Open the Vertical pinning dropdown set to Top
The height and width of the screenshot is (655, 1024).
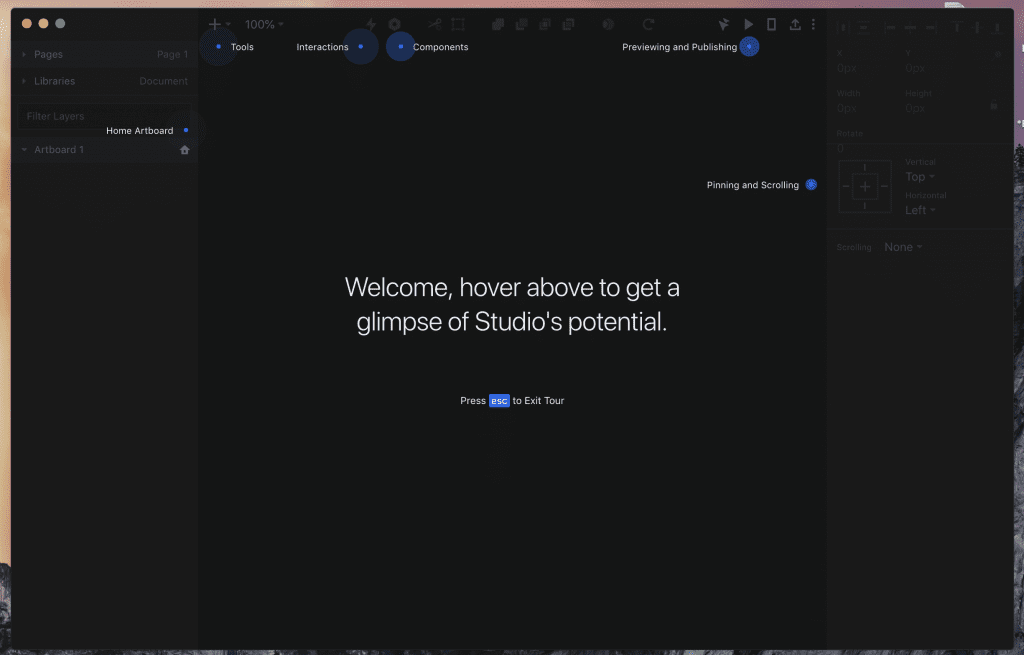(919, 176)
